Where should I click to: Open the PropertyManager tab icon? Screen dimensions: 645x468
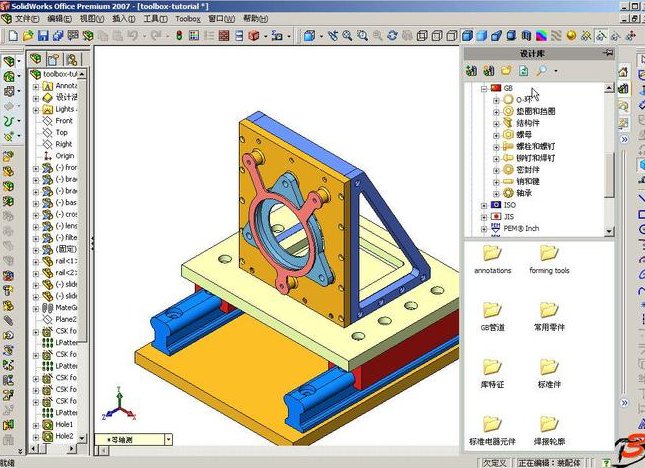click(56, 59)
